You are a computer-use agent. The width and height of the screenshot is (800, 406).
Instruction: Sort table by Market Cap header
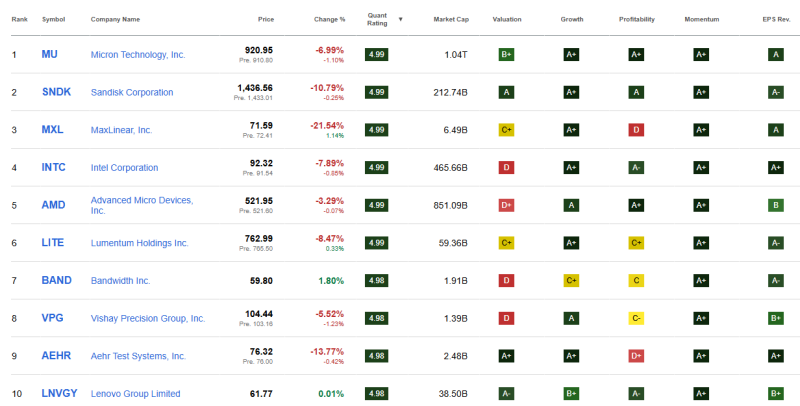(451, 19)
